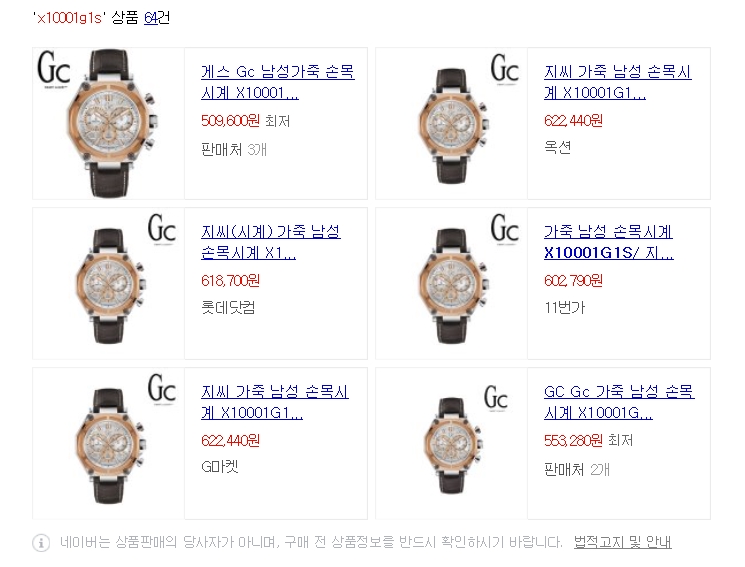Click the watch thumbnail for the 옥션 listing

tap(452, 123)
